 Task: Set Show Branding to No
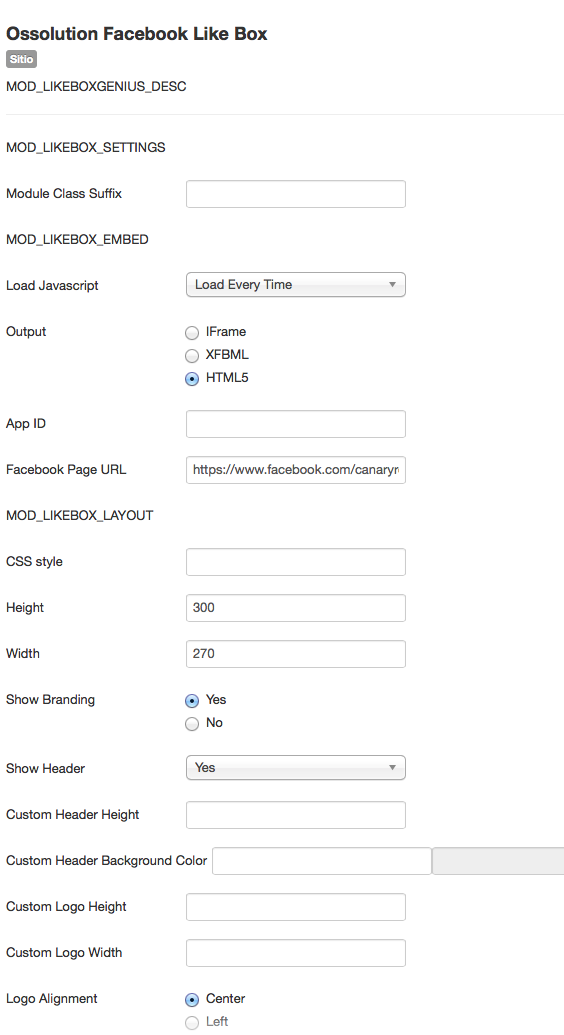(x=192, y=723)
